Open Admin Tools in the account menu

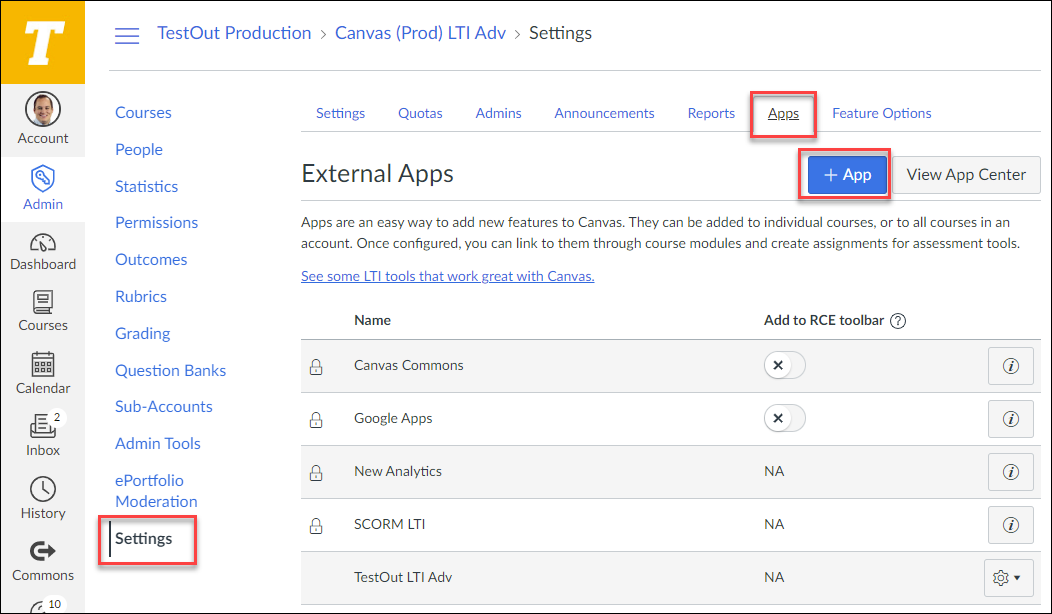[x=158, y=444]
